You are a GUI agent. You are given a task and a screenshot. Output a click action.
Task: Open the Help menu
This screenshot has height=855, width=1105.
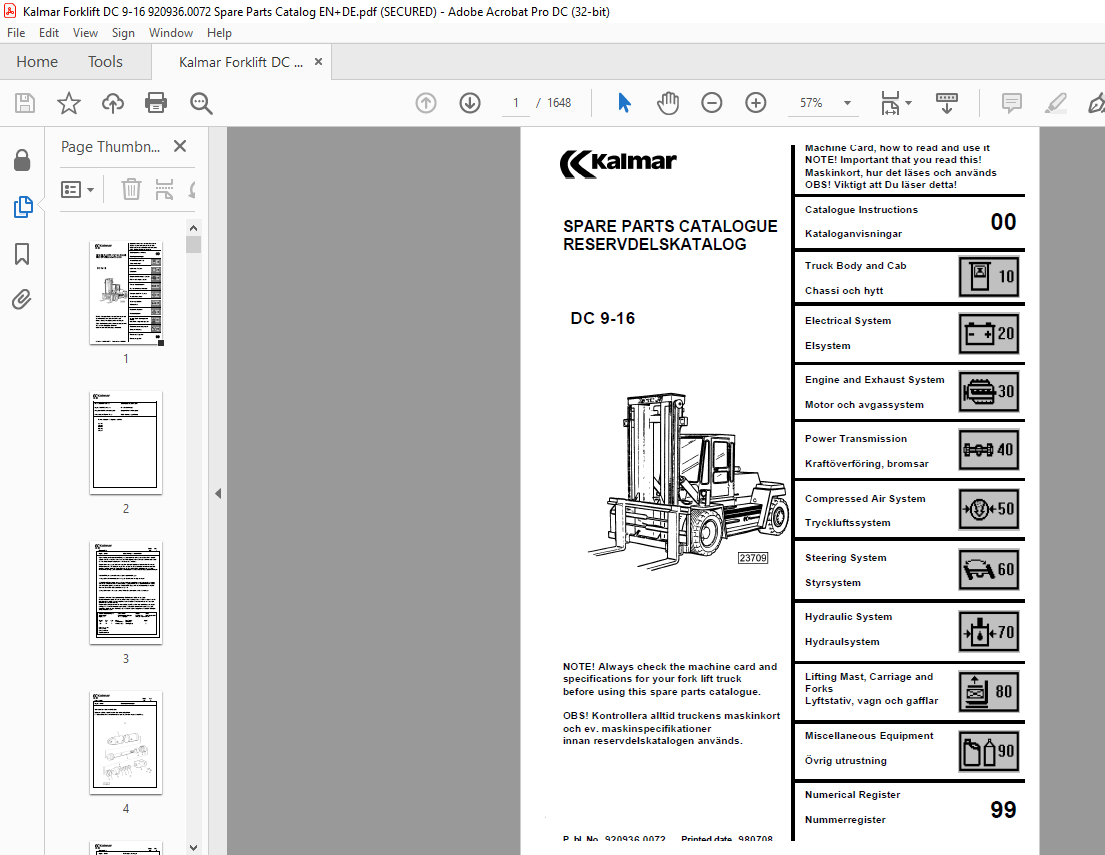(219, 32)
